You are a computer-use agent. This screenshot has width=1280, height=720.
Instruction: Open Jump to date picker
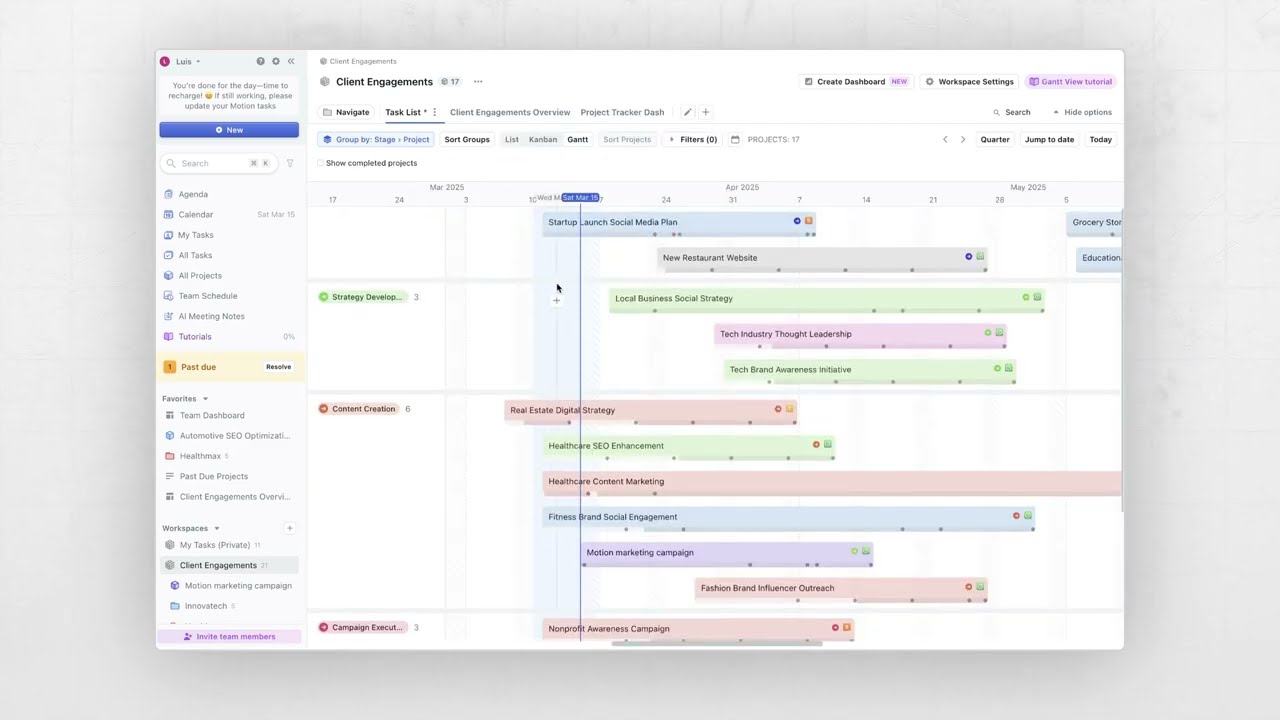pos(1049,139)
